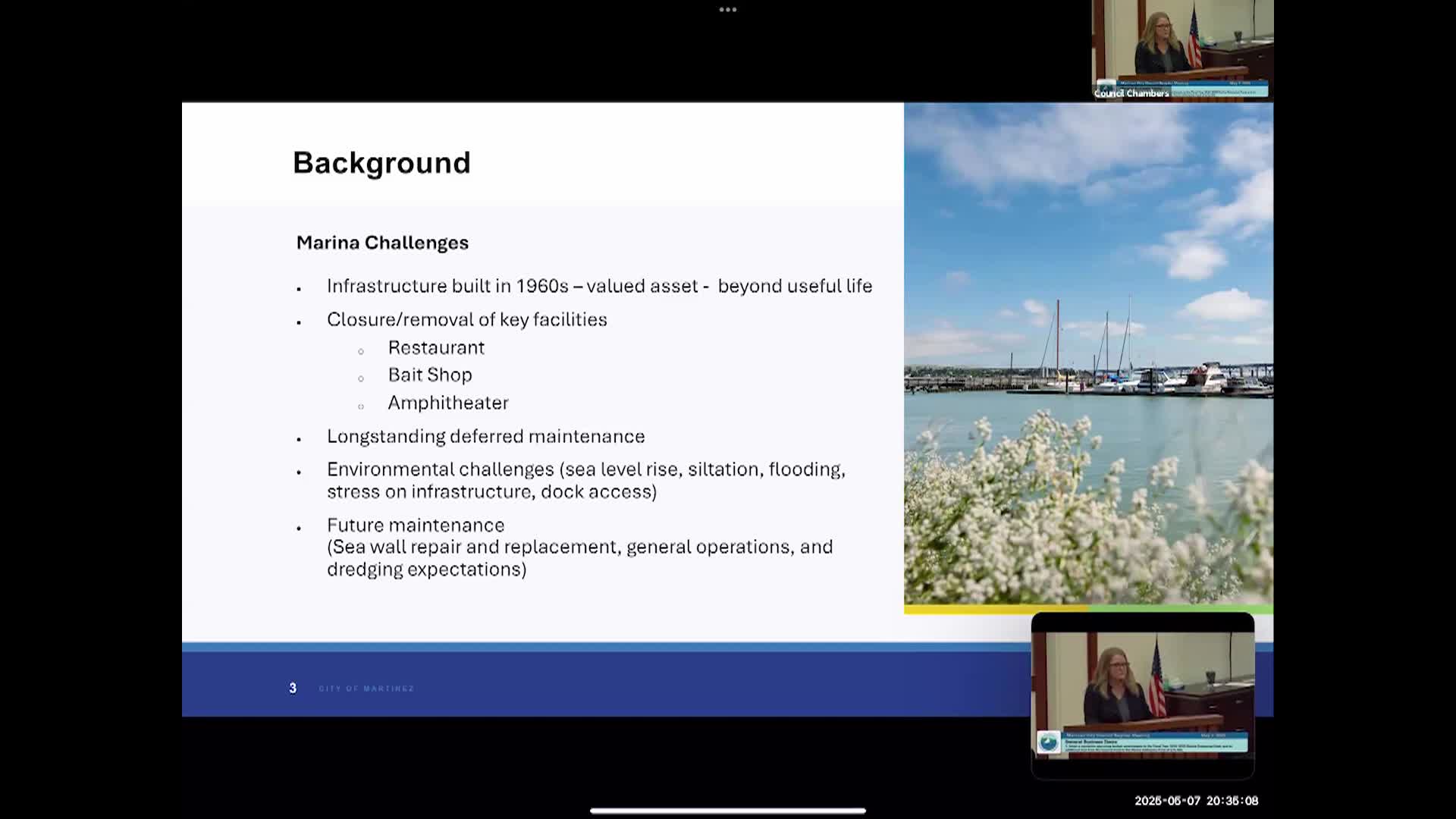Tap the three-dot multitasking menu at top

[727, 10]
